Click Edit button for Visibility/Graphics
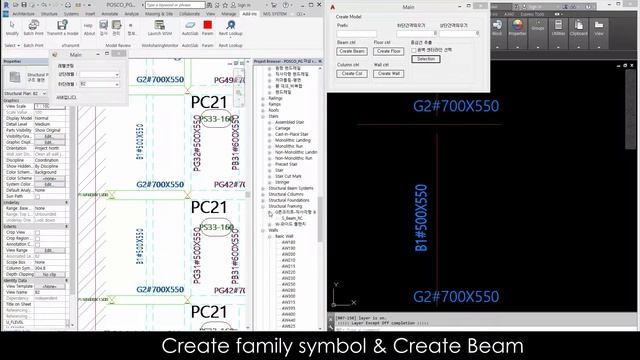The height and width of the screenshot is (360, 640). (x=50, y=136)
